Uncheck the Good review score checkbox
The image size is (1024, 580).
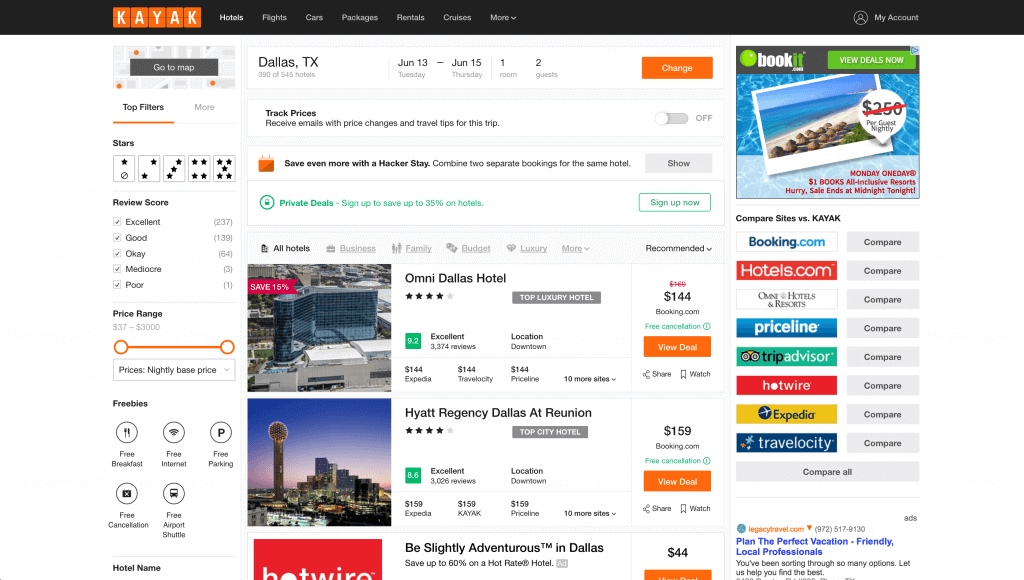click(117, 238)
